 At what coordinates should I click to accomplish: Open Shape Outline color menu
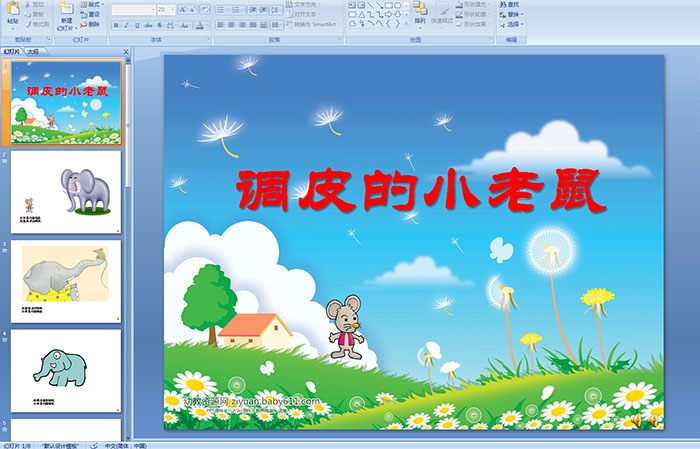pyautogui.click(x=473, y=14)
